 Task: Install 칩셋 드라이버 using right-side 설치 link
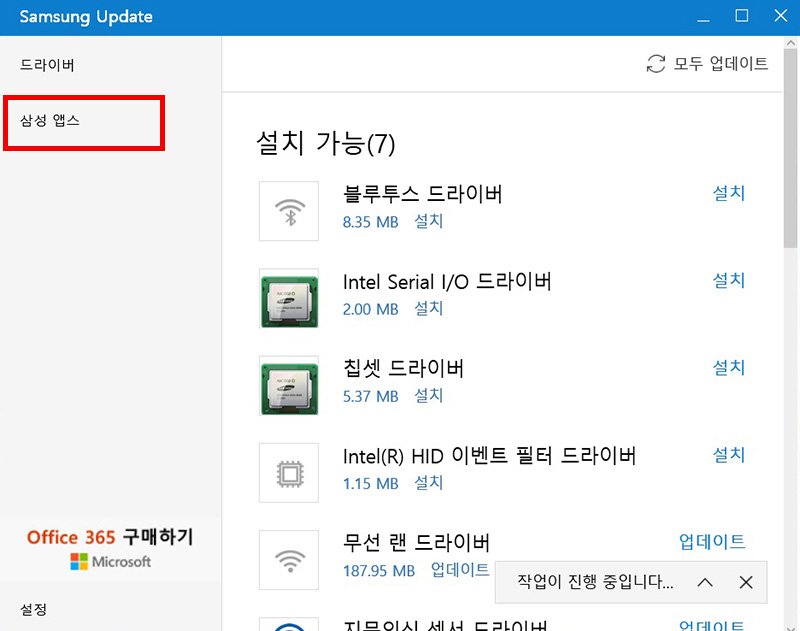pos(729,367)
